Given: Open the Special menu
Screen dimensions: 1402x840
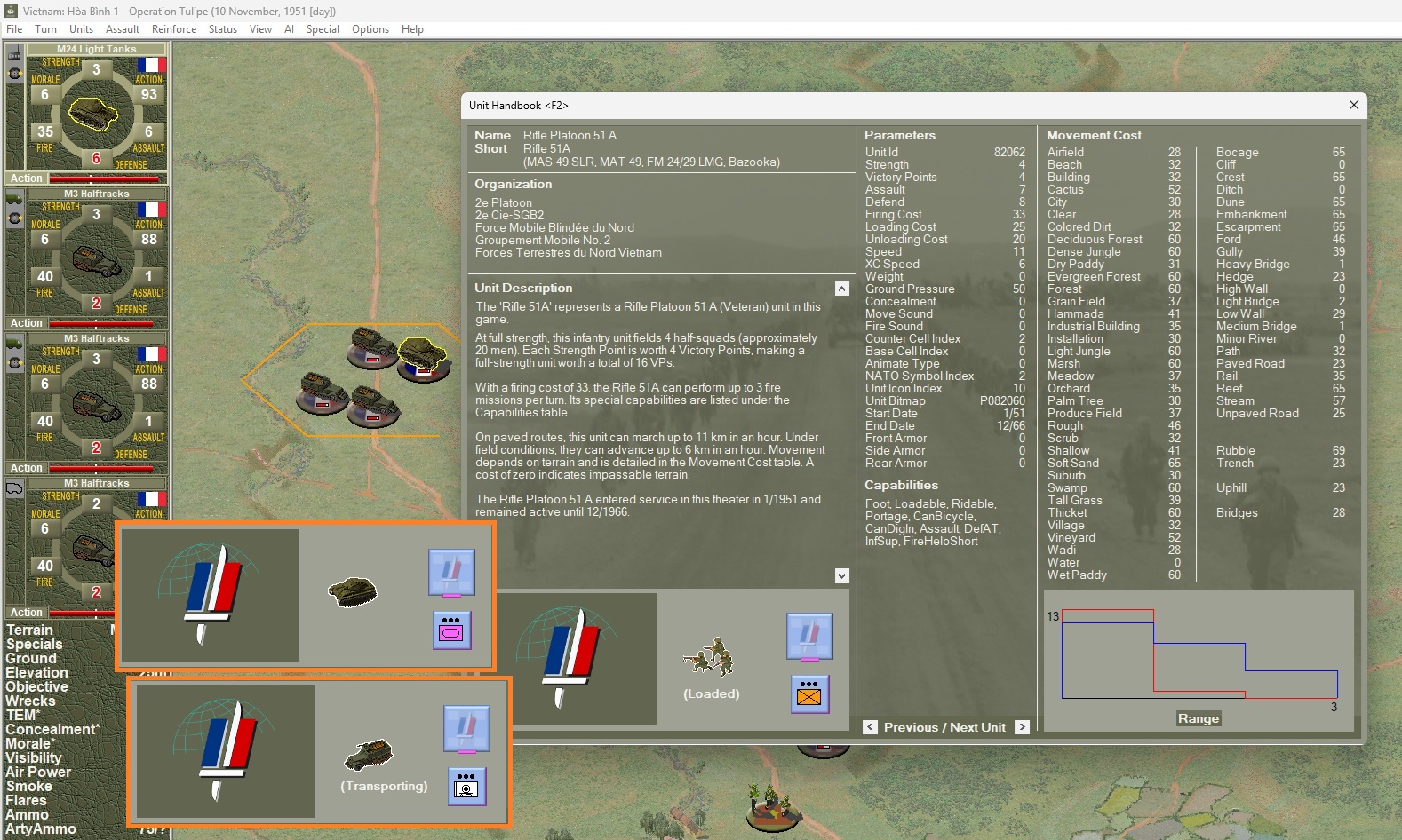Looking at the screenshot, I should (x=323, y=29).
